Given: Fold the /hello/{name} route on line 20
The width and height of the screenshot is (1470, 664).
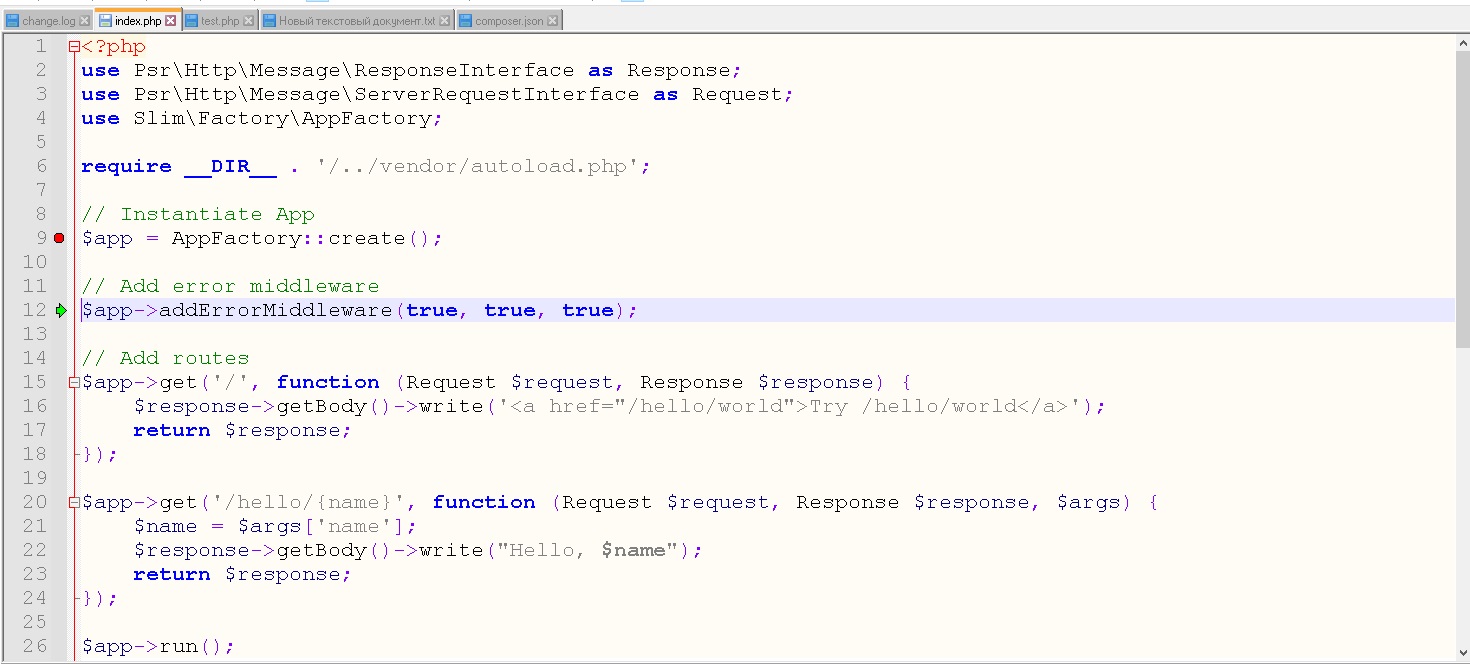Looking at the screenshot, I should pyautogui.click(x=74, y=503).
